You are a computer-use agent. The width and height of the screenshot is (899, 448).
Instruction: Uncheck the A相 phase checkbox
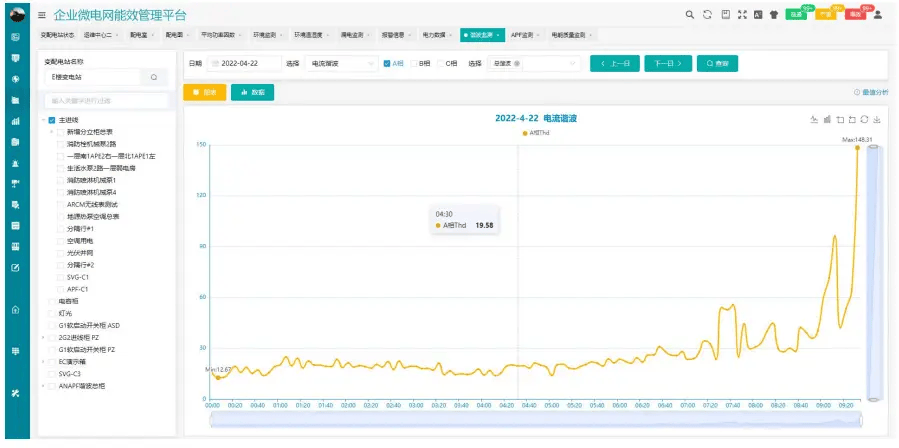tap(387, 63)
